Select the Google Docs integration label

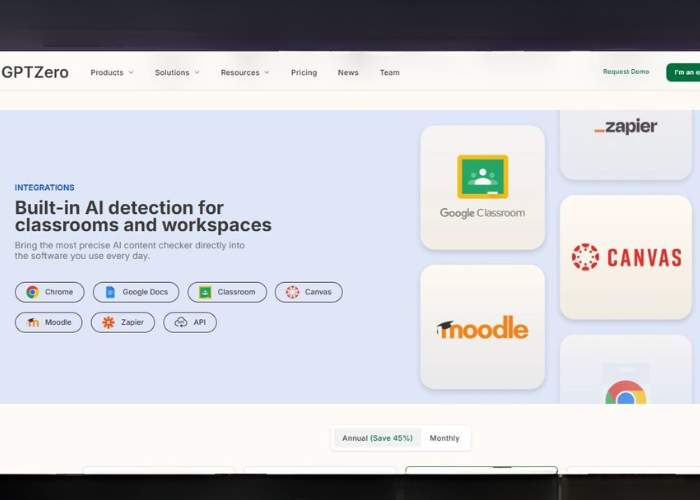[x=145, y=292]
